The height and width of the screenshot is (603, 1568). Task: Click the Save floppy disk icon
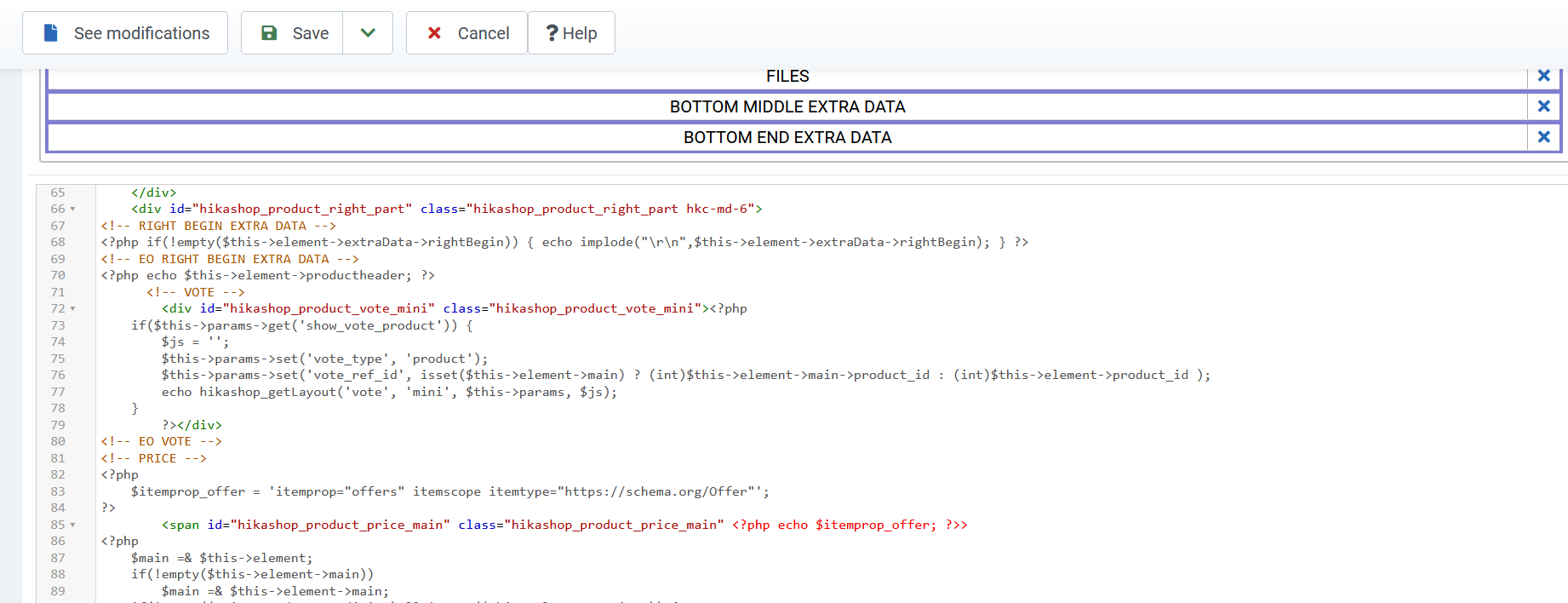(x=269, y=33)
